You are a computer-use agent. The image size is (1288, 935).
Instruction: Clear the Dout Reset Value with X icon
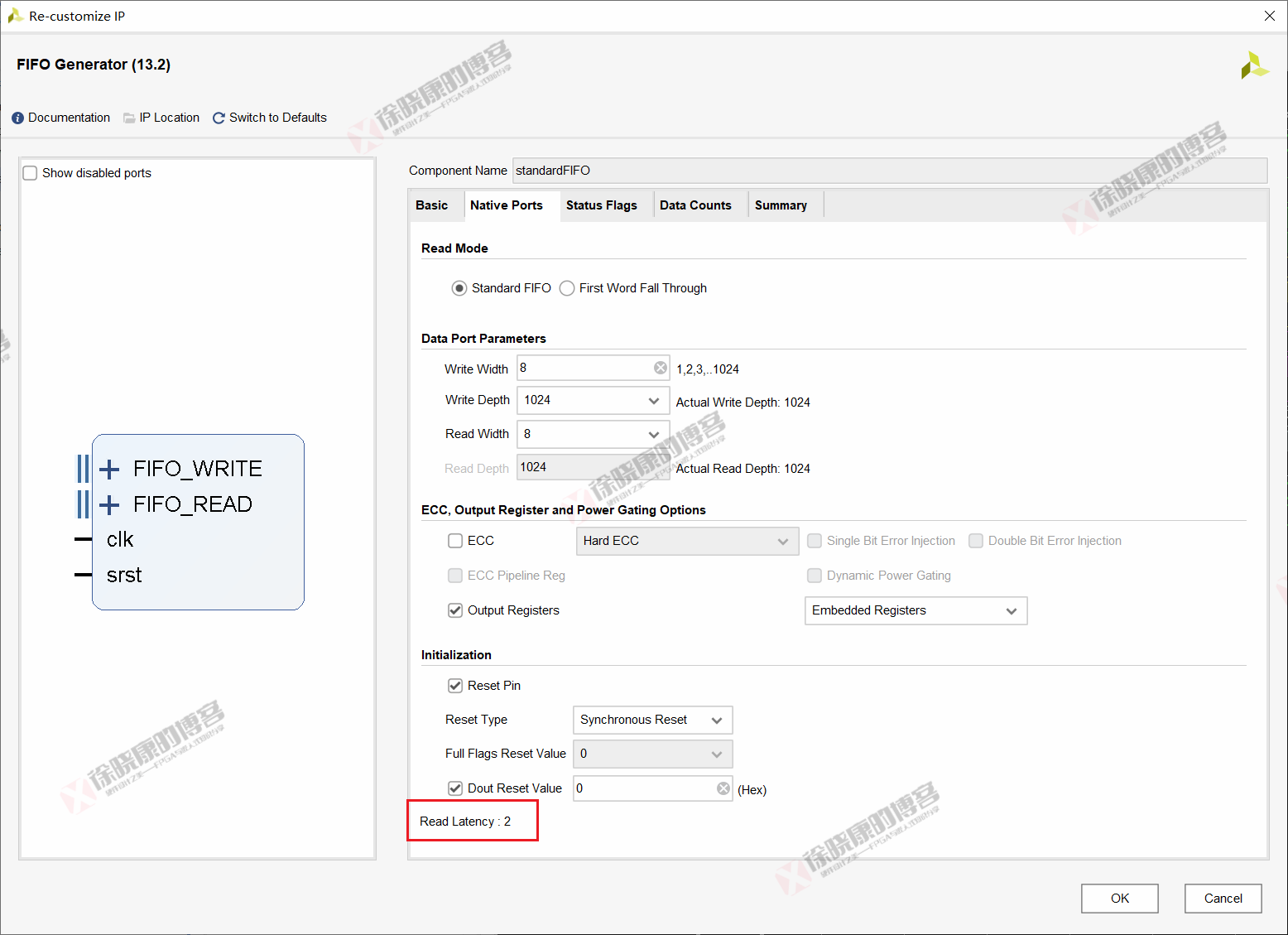tap(723, 788)
